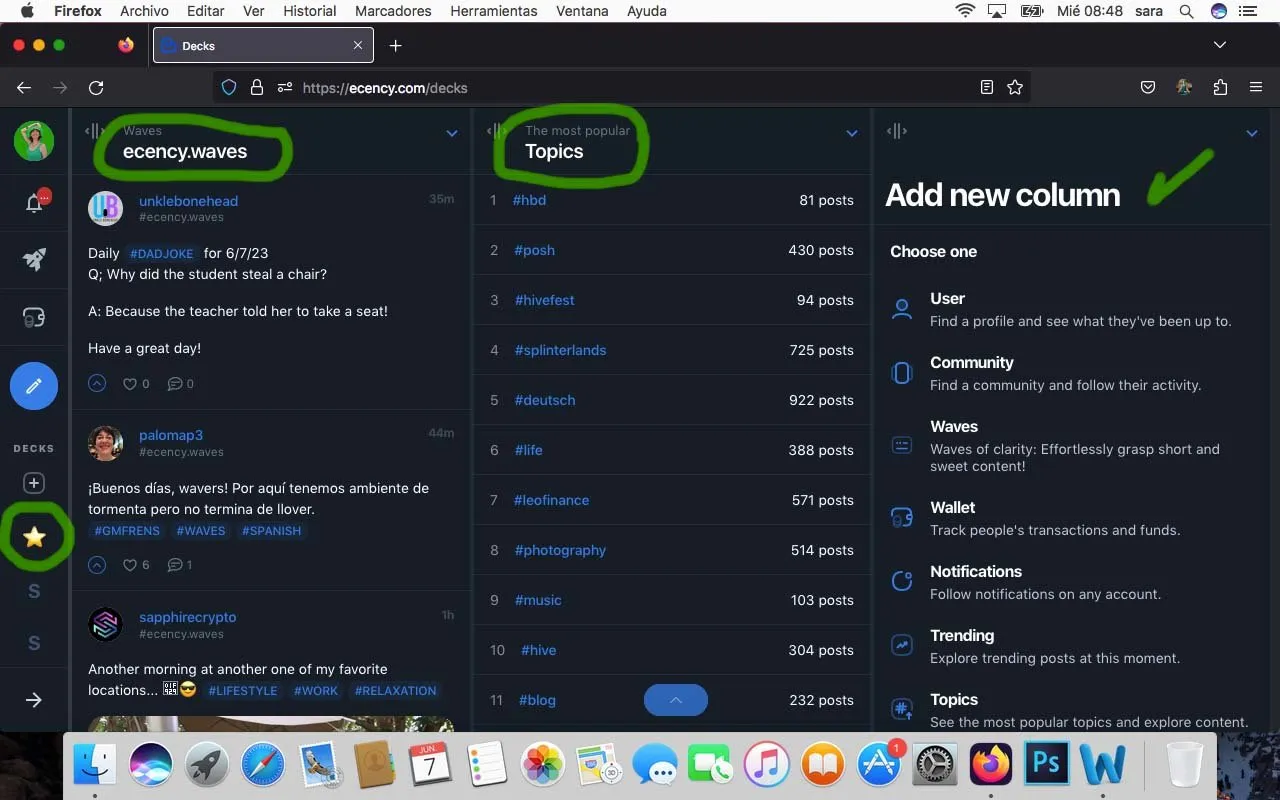Viewport: 1280px width, 800px height.
Task: Add a new deck with the plus icon
Action: (34, 483)
